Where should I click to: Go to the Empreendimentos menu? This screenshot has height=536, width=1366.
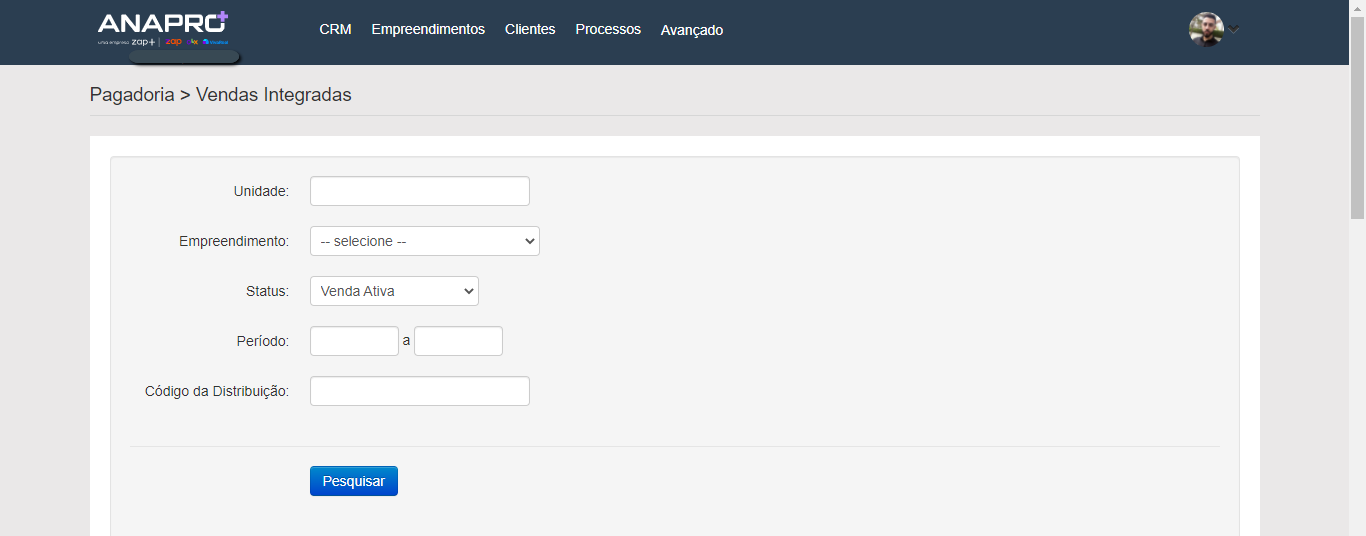pos(428,30)
